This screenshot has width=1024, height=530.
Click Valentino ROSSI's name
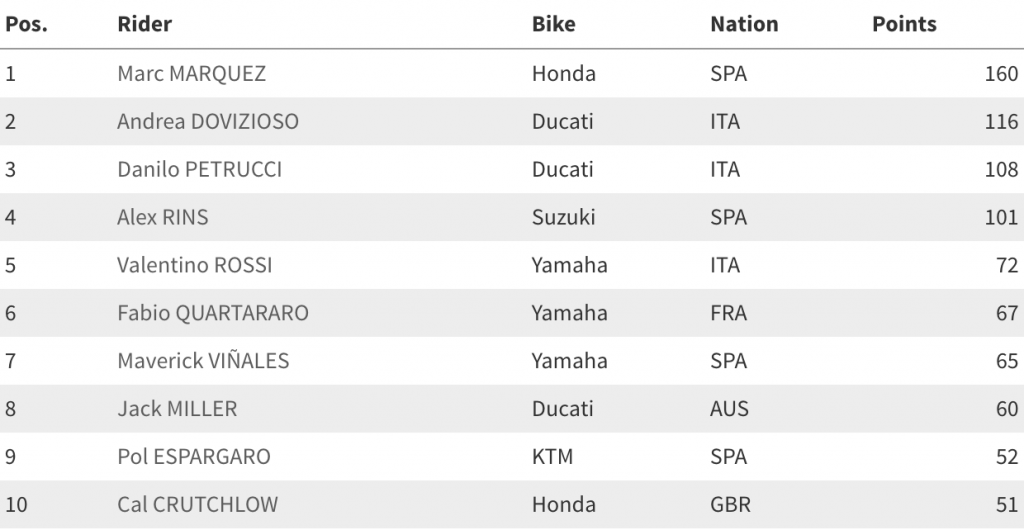click(194, 266)
